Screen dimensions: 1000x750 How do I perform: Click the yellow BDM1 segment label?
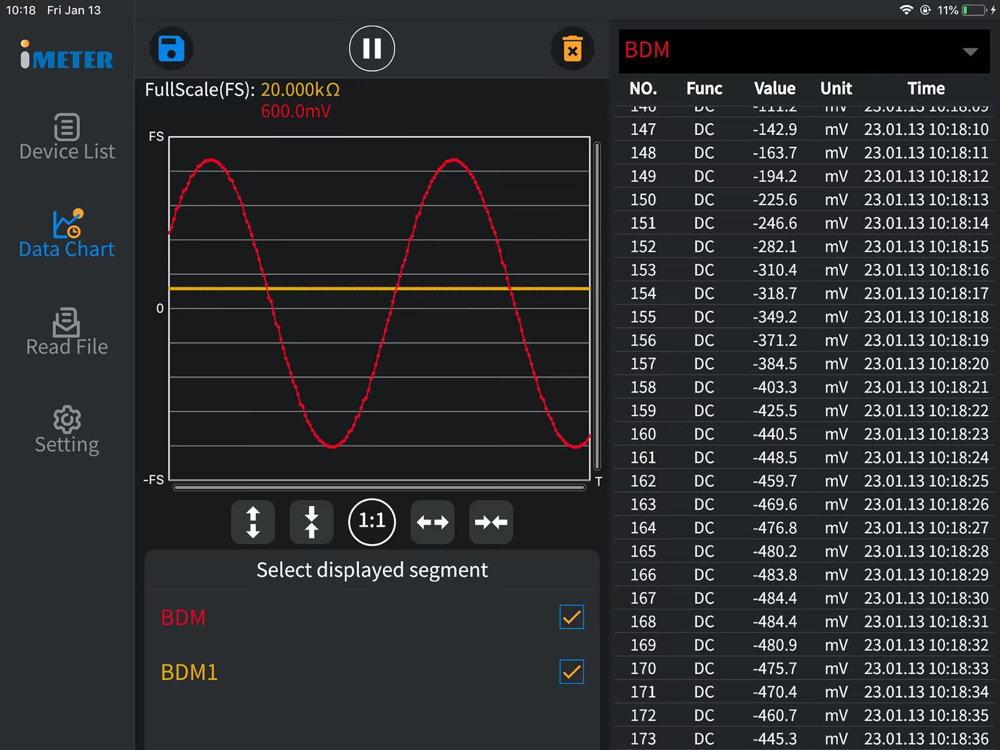(189, 672)
